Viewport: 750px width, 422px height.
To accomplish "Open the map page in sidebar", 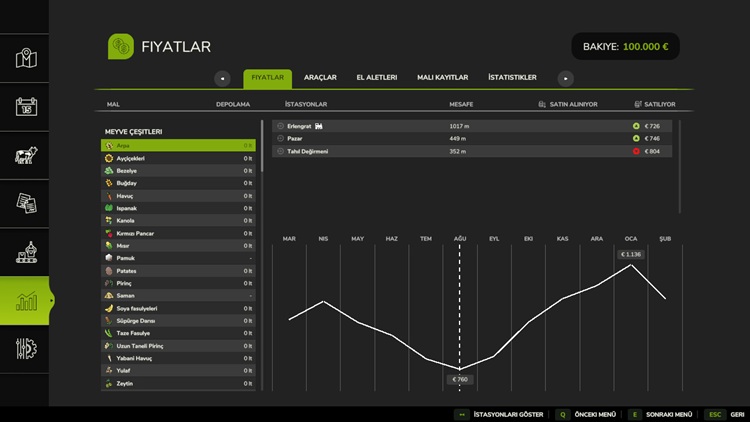I will pos(25,58).
